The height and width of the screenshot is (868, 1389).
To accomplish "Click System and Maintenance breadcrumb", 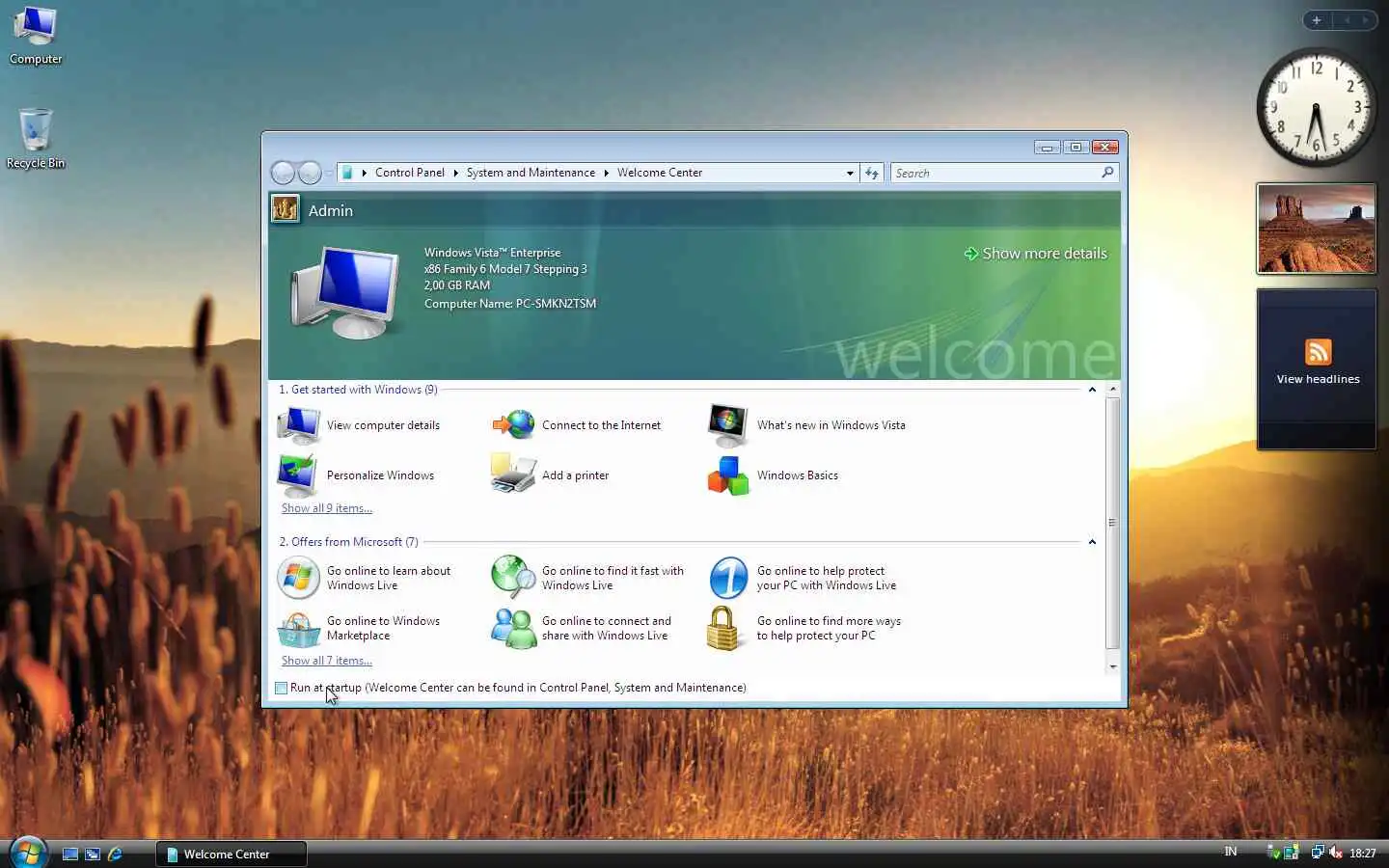I will coord(531,173).
